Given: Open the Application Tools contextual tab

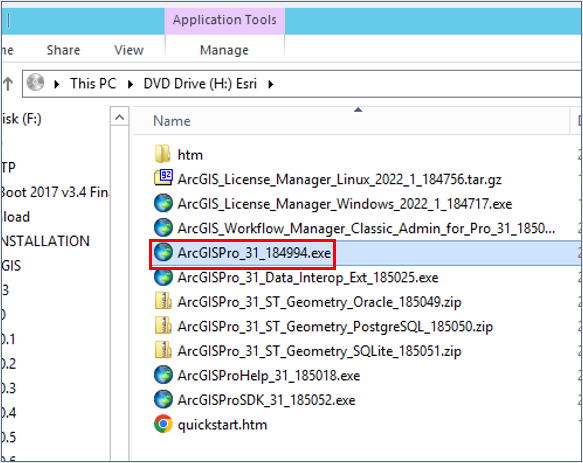Looking at the screenshot, I should click(x=225, y=20).
